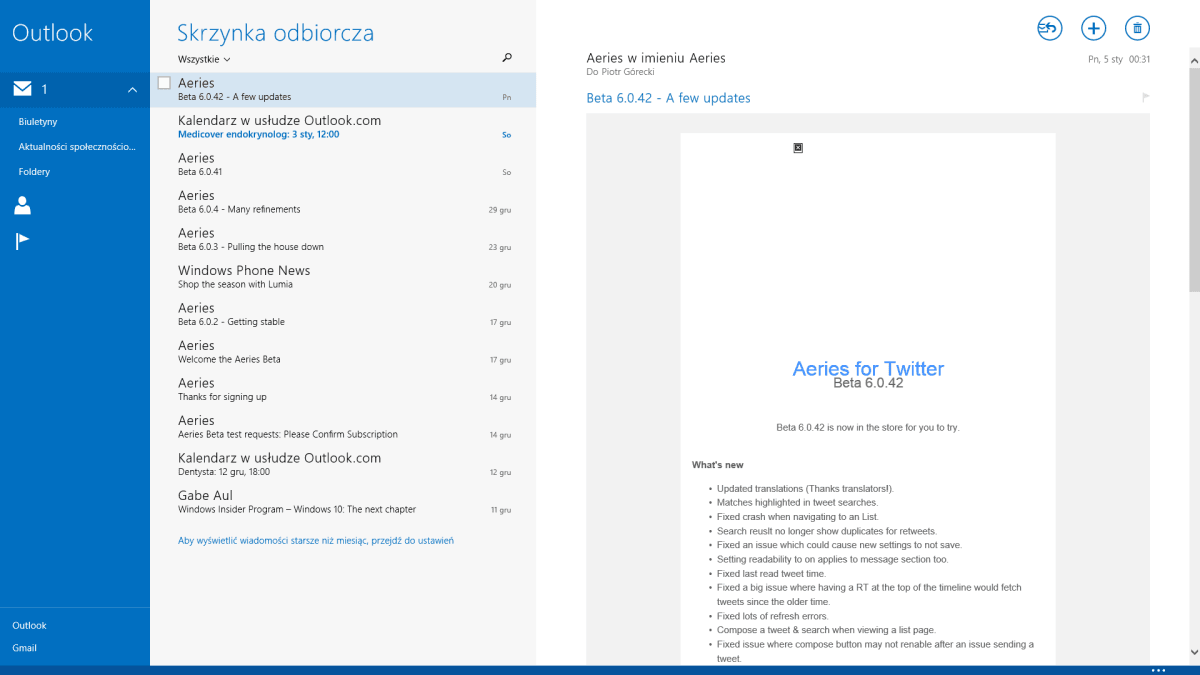
Task: Open the Aeries for Twitter link
Action: pyautogui.click(x=867, y=369)
